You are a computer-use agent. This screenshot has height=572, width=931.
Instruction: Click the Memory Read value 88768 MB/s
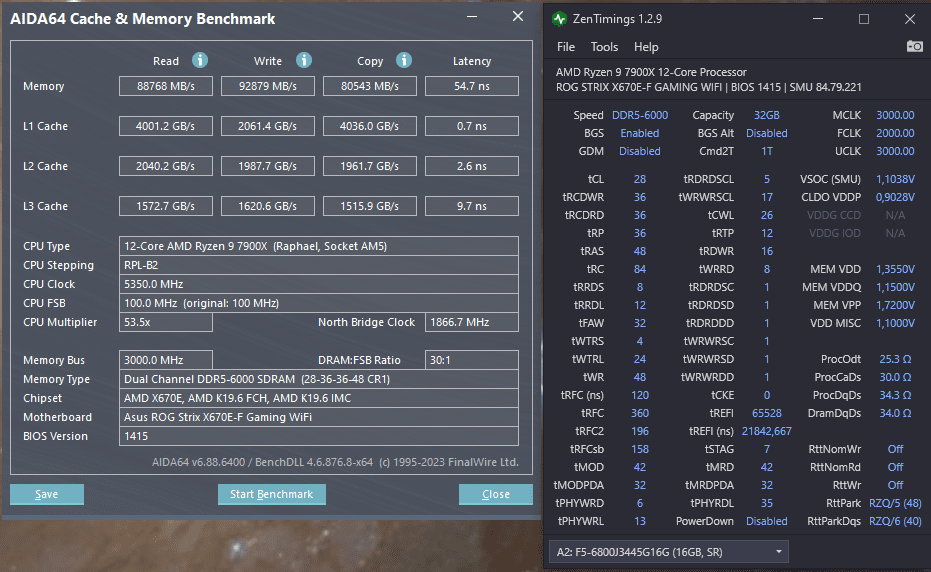[166, 86]
